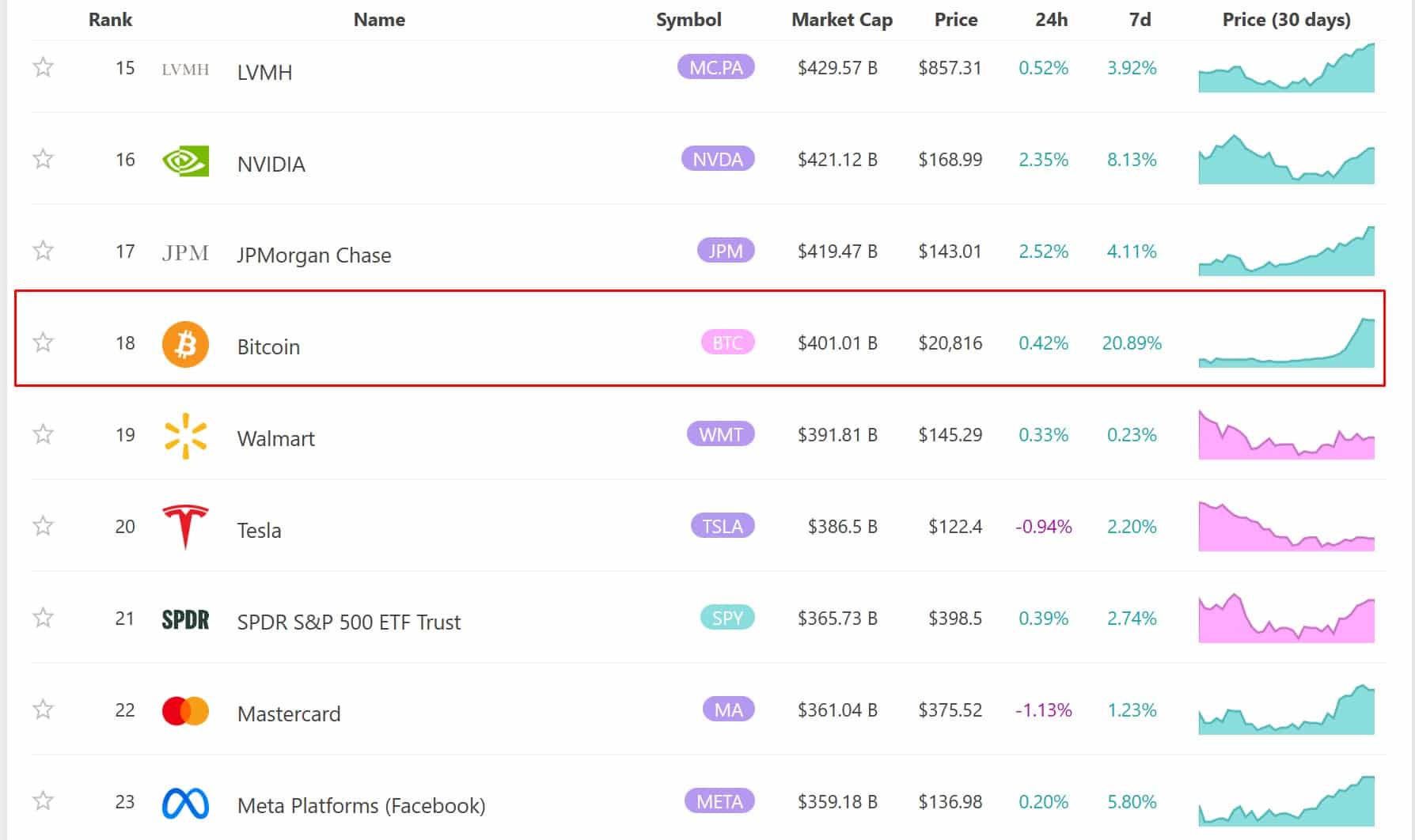Open Mastercard 30-day price sparkline
The width and height of the screenshot is (1415, 840).
click(1286, 710)
